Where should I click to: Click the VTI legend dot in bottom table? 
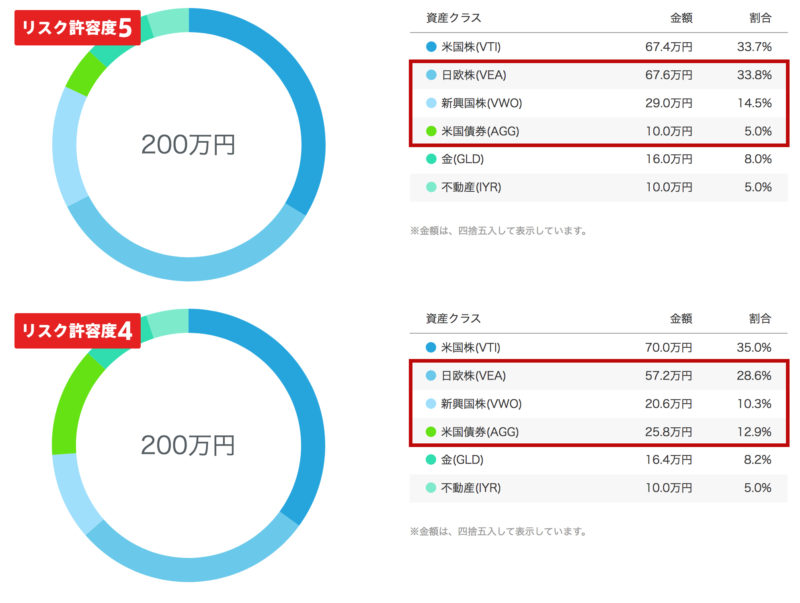(x=431, y=347)
